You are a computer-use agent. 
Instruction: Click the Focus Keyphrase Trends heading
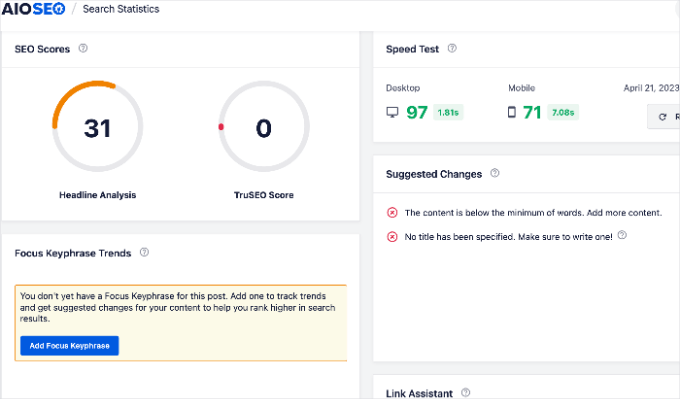73,253
